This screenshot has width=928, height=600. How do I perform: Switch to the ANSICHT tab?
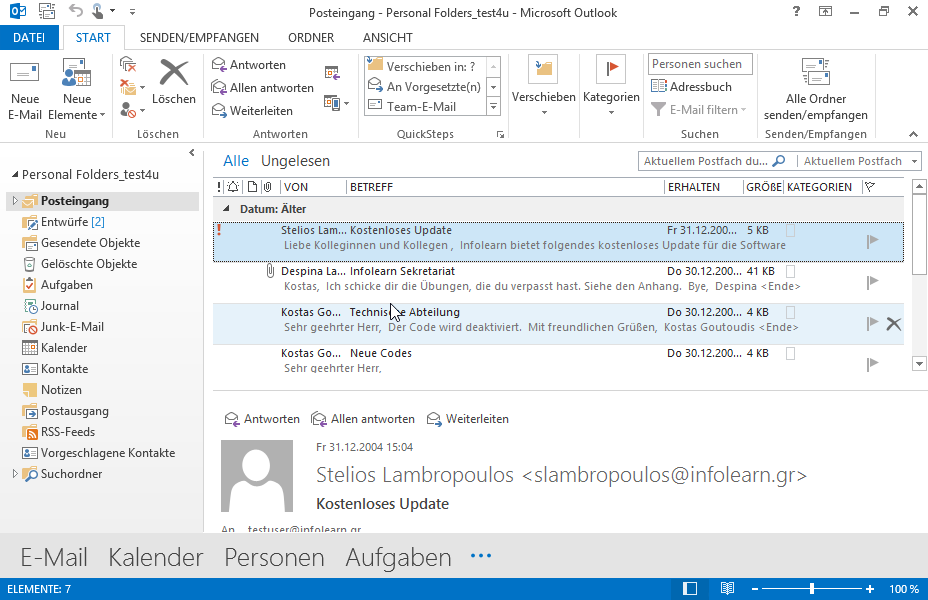pos(388,38)
